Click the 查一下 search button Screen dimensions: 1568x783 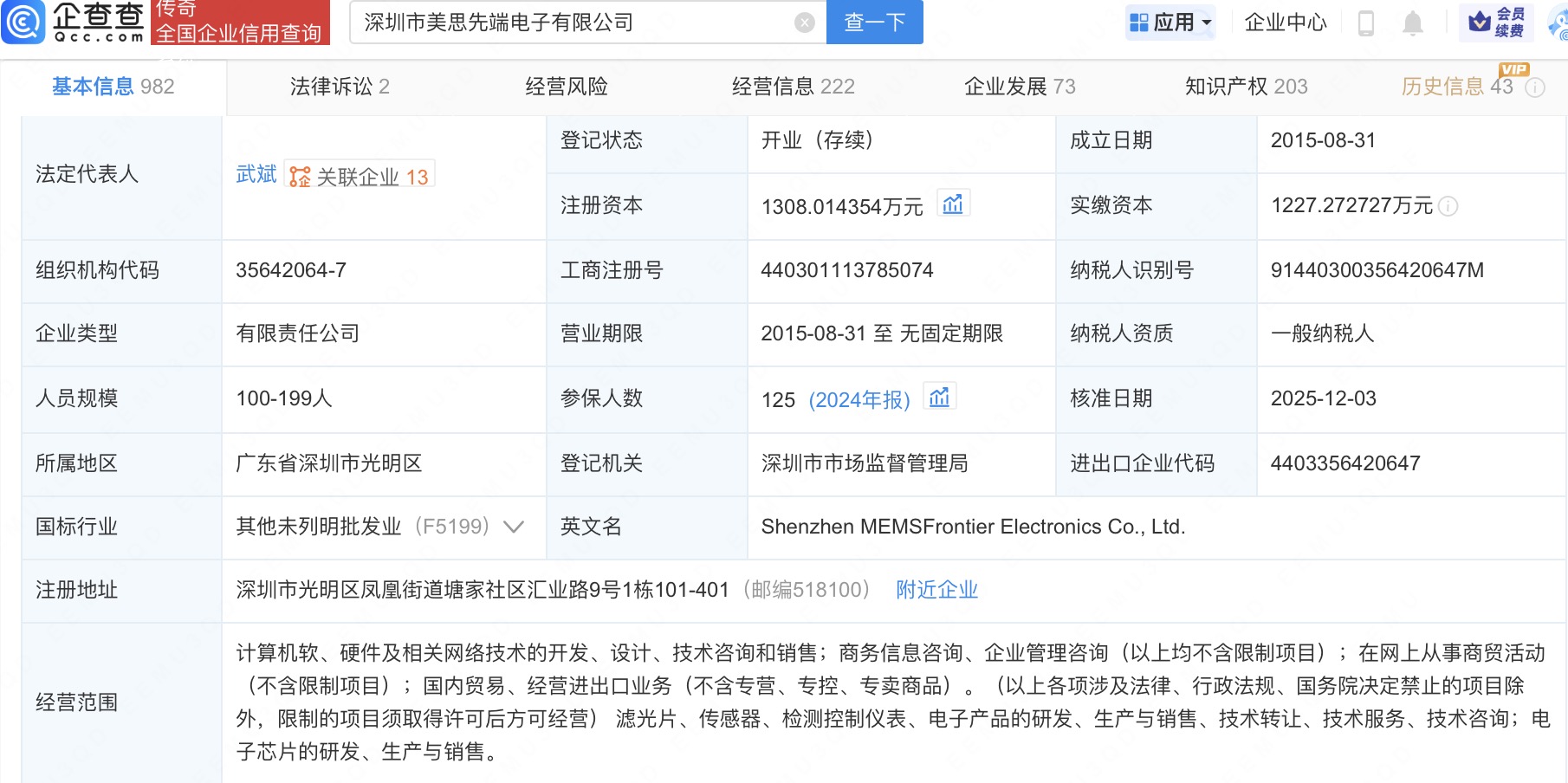875,23
